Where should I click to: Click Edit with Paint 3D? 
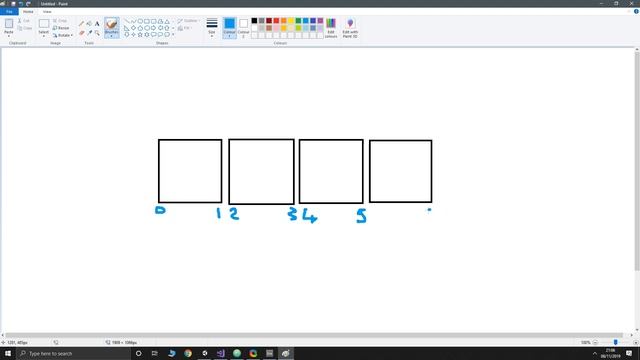350,28
